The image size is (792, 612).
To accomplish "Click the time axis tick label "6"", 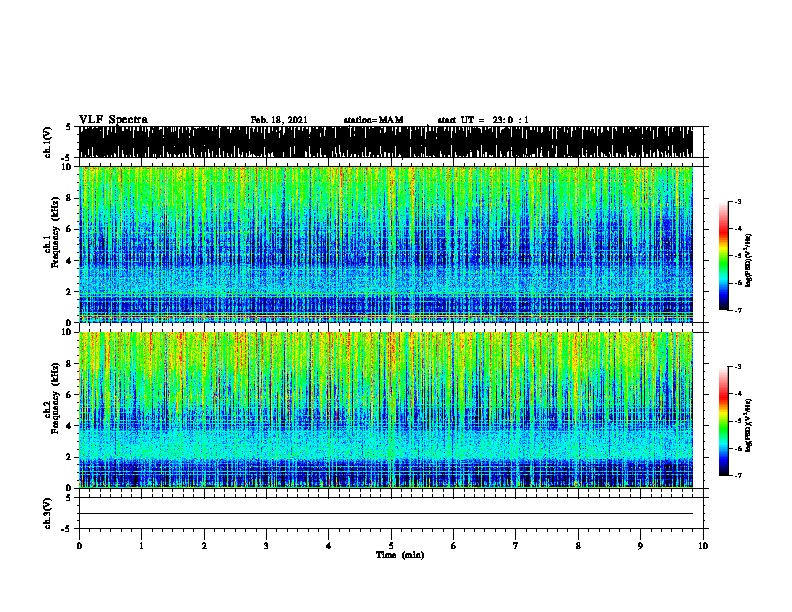I will click(454, 546).
